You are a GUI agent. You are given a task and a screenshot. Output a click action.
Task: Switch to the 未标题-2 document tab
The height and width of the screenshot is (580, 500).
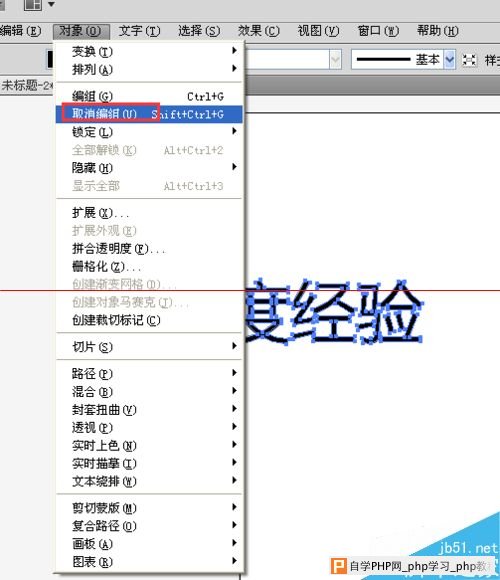point(27,85)
